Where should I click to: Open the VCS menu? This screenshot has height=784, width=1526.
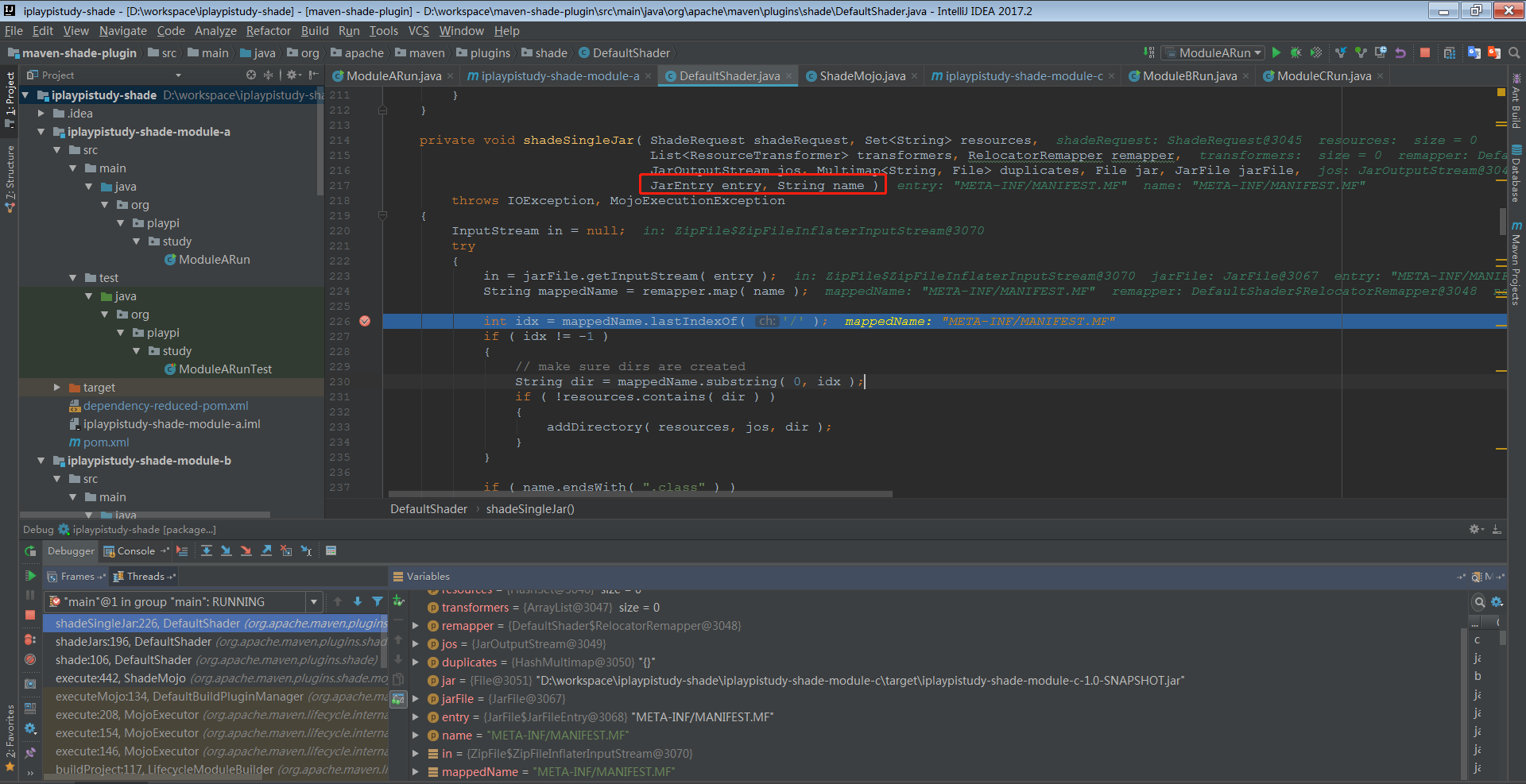pyautogui.click(x=419, y=31)
